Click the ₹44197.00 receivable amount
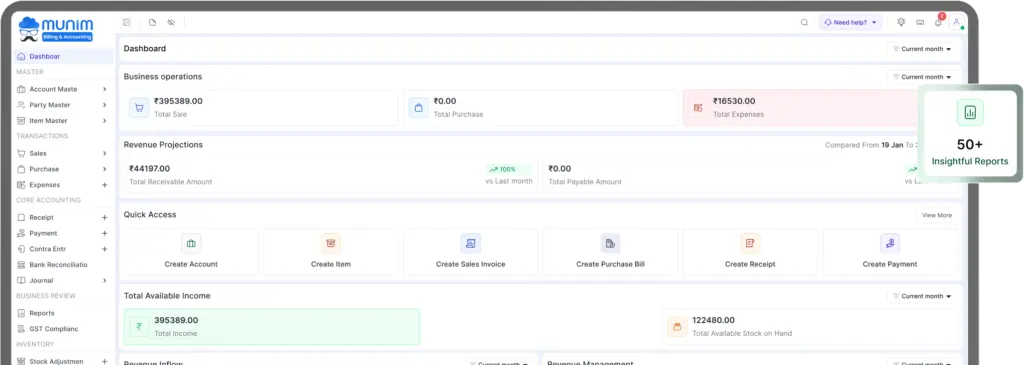The width and height of the screenshot is (1024, 365). (x=150, y=168)
